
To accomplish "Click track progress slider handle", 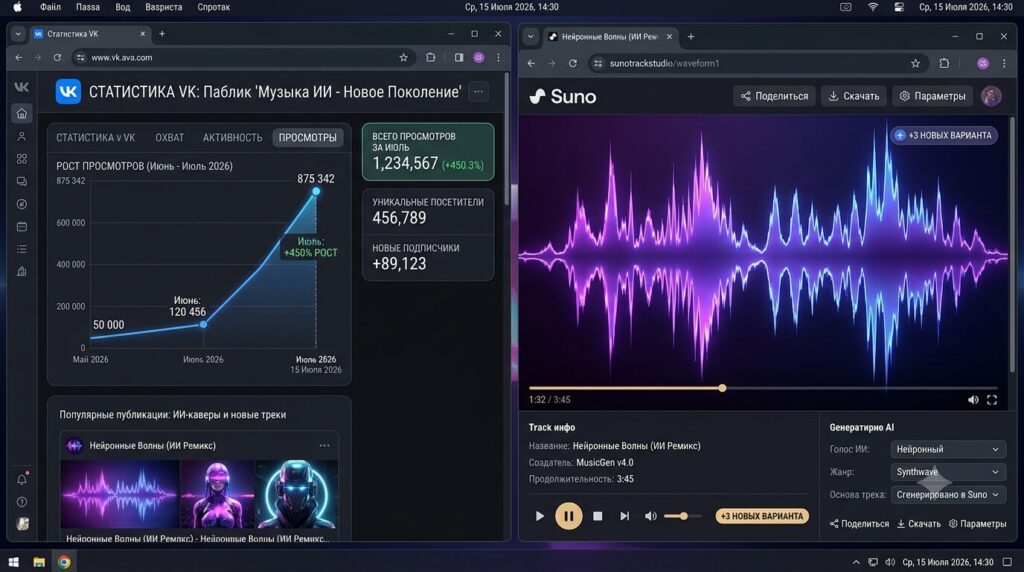I will tap(722, 388).
